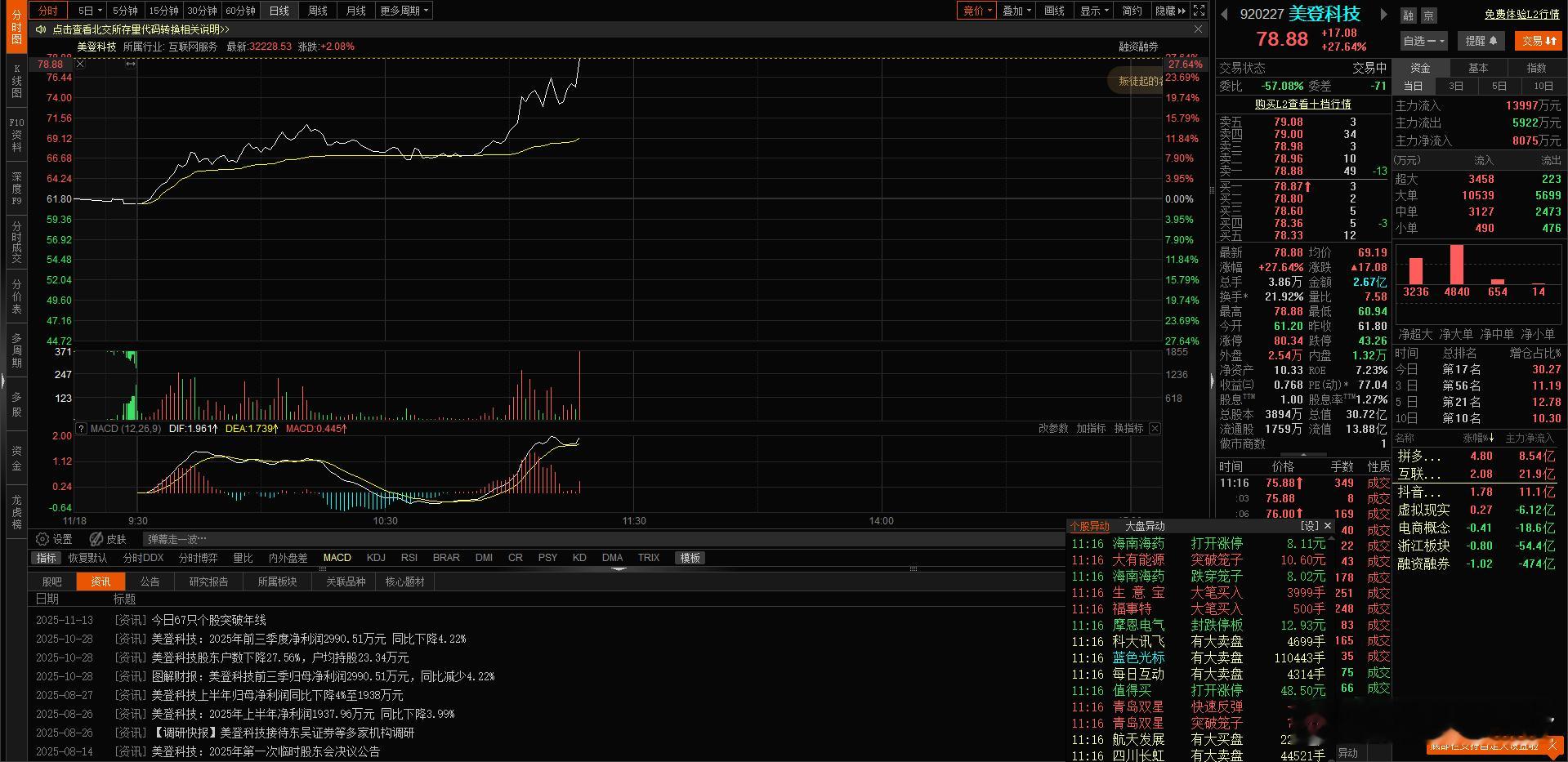This screenshot has width=1568, height=762.
Task: Change the skin with the 皮肤 icon
Action: (x=109, y=539)
